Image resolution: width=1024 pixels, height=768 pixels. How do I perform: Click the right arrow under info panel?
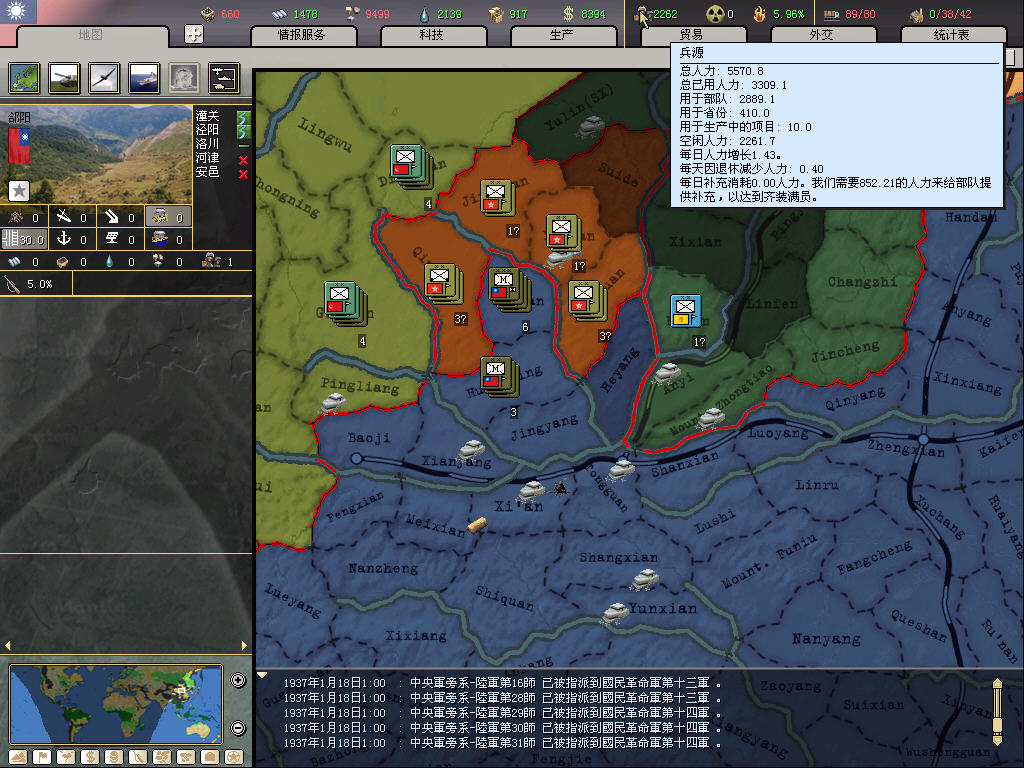coord(244,645)
